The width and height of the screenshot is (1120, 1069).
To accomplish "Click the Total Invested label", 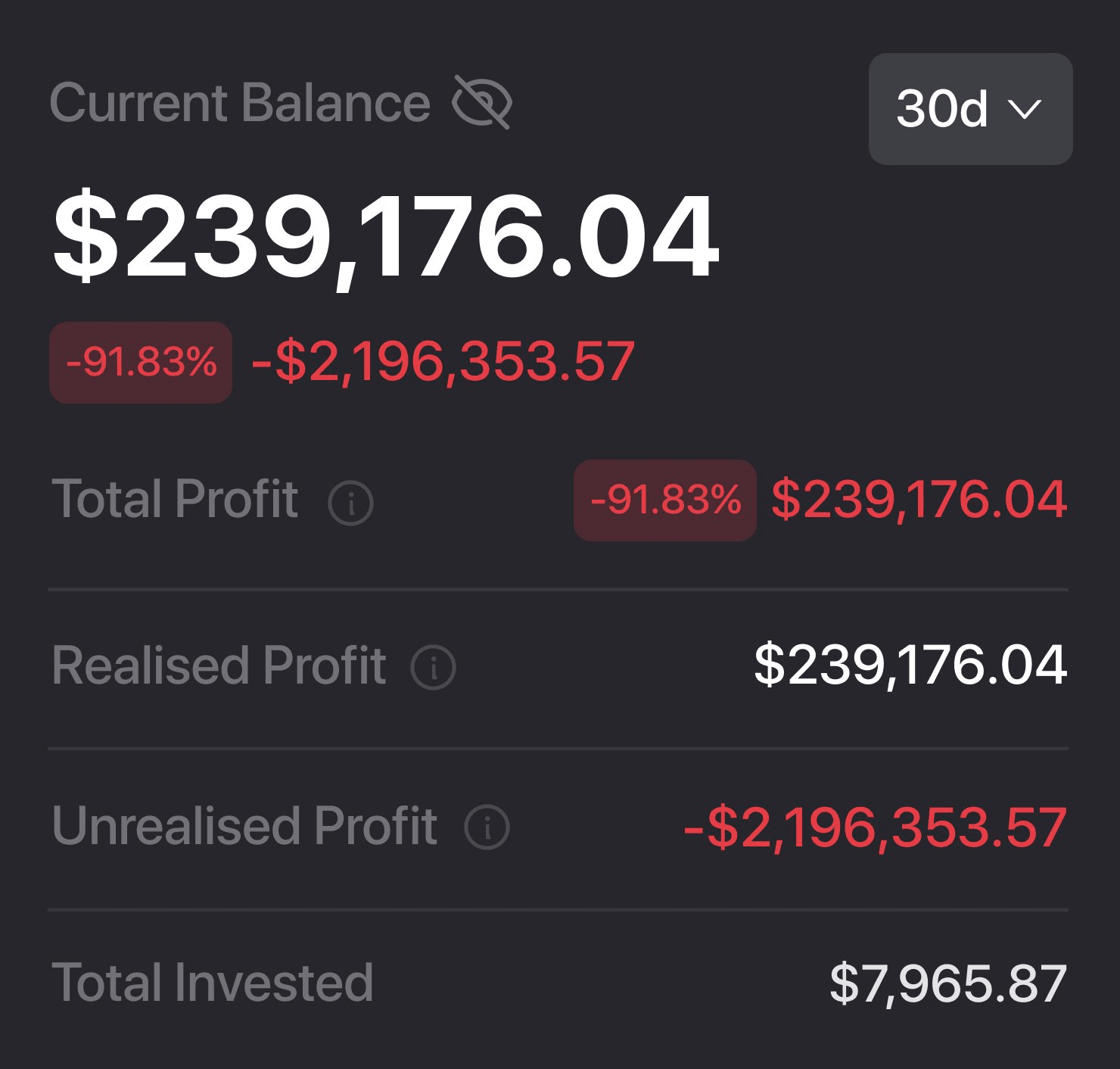I will click(x=213, y=983).
